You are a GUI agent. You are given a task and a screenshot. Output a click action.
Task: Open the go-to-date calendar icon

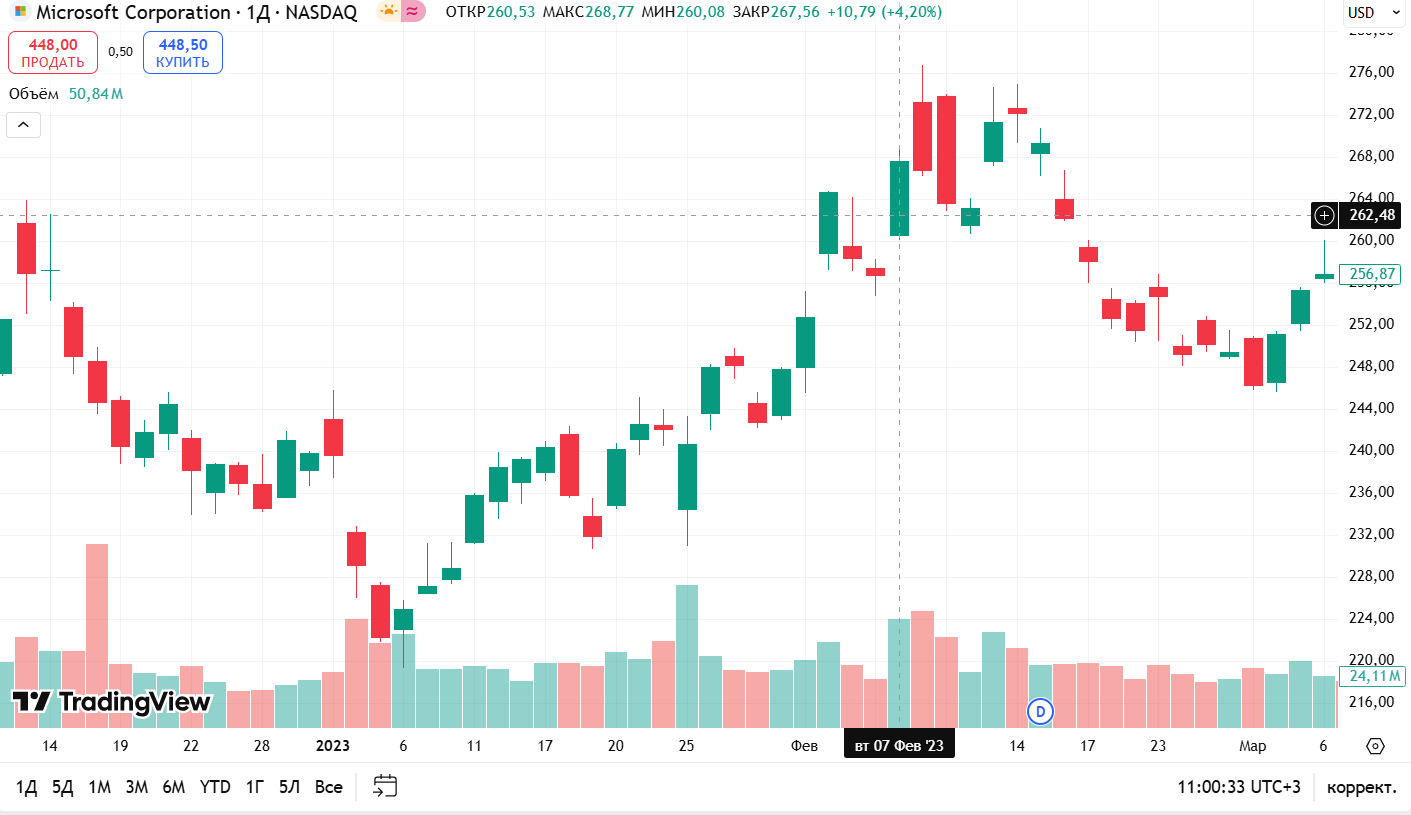385,787
